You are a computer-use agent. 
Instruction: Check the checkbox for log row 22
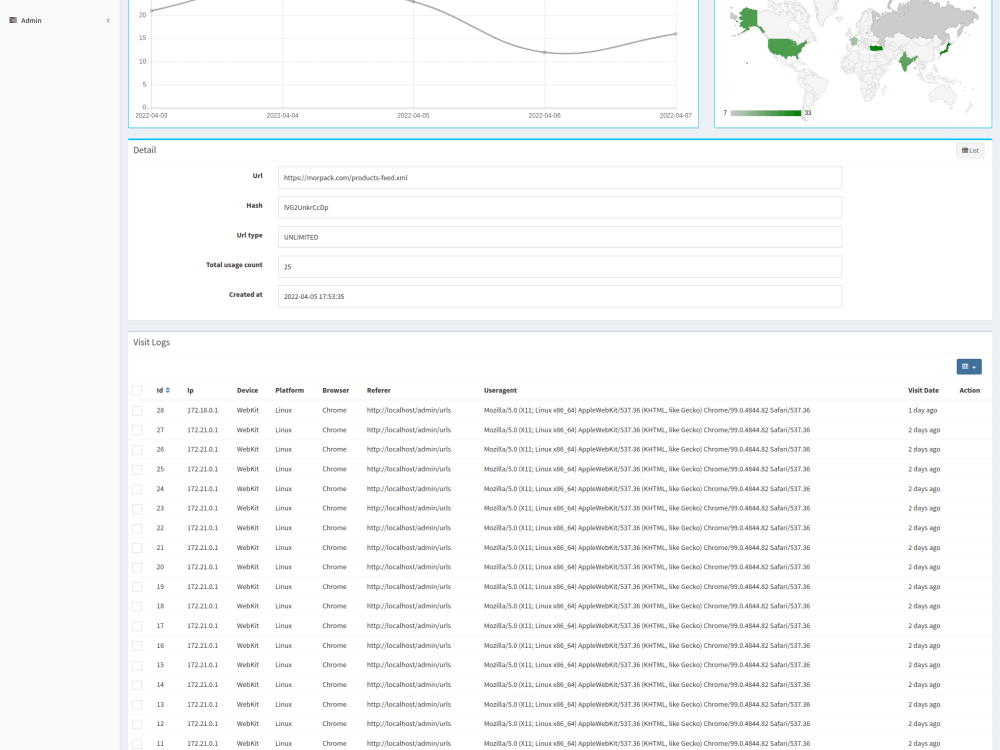pos(137,528)
